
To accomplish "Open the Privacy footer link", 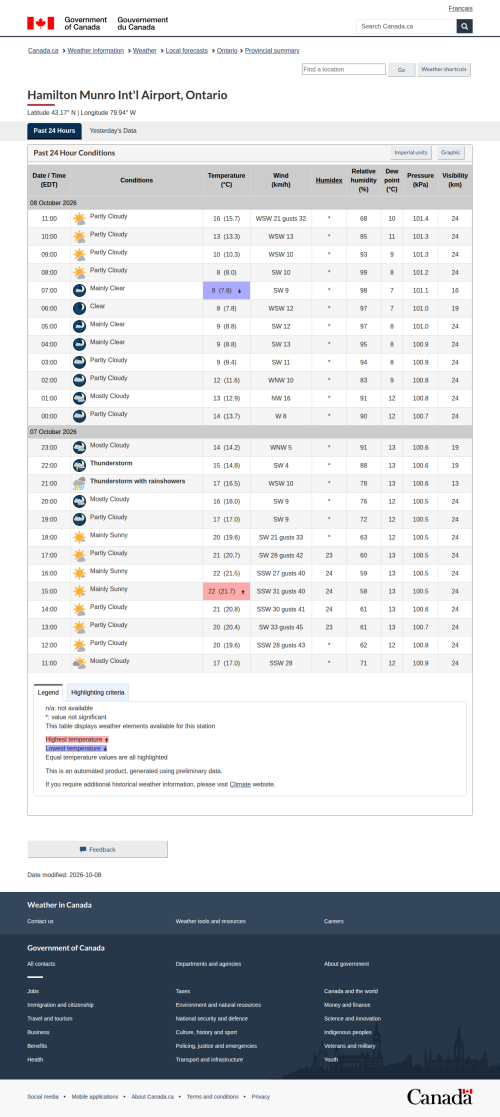I will point(261,1097).
